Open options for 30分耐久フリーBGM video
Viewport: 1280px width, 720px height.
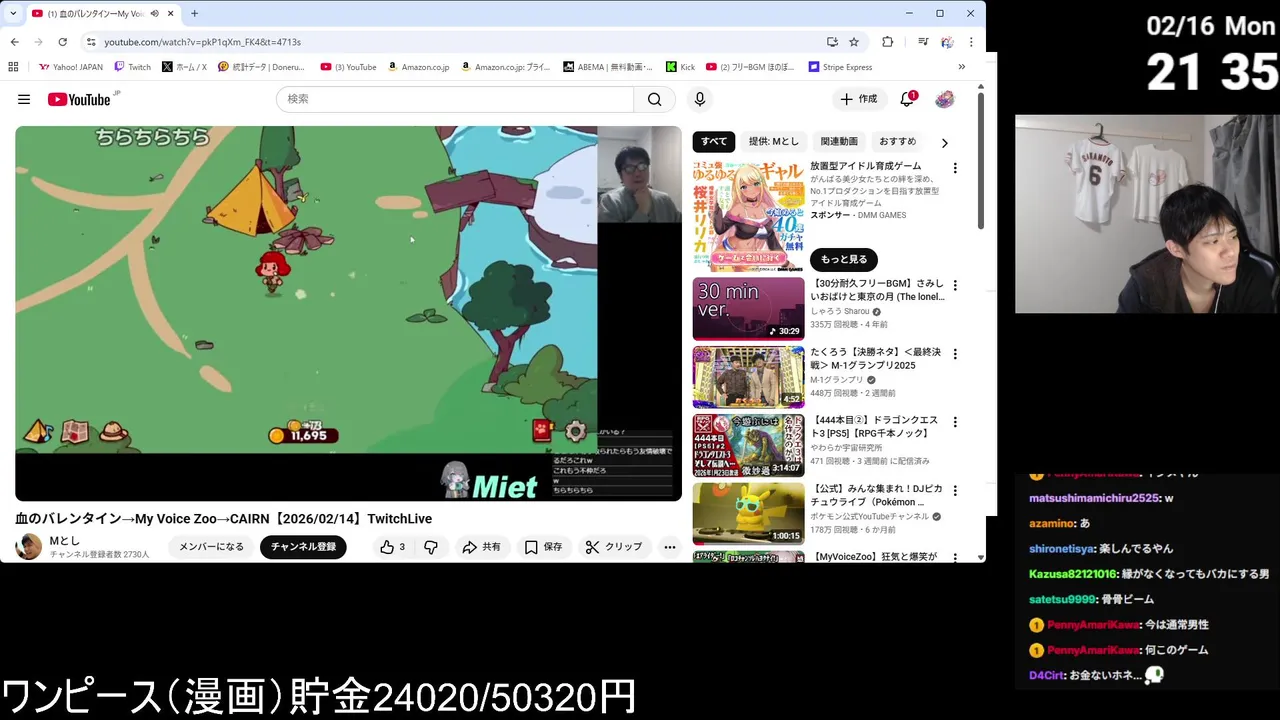[x=955, y=286]
